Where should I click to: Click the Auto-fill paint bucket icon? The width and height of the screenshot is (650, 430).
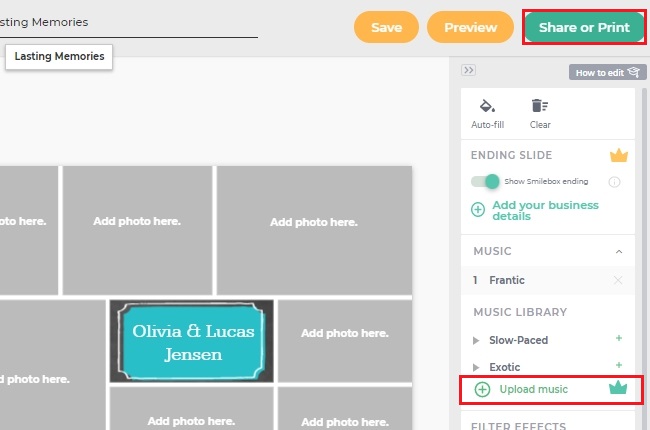[487, 106]
